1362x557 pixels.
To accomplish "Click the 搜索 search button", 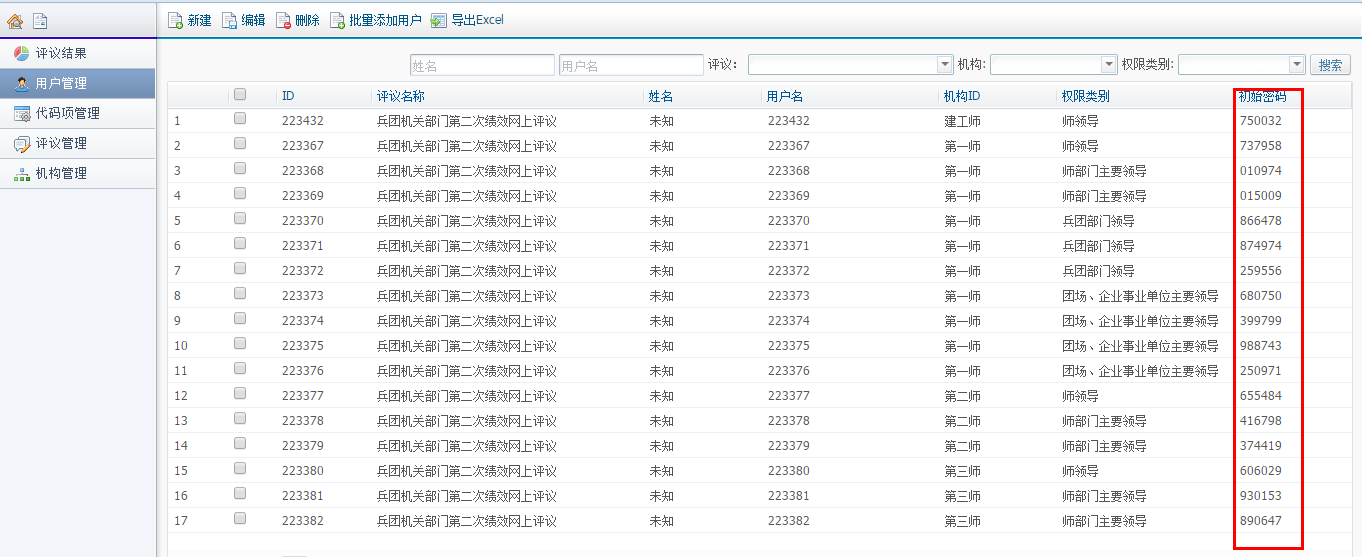I will tap(1330, 65).
